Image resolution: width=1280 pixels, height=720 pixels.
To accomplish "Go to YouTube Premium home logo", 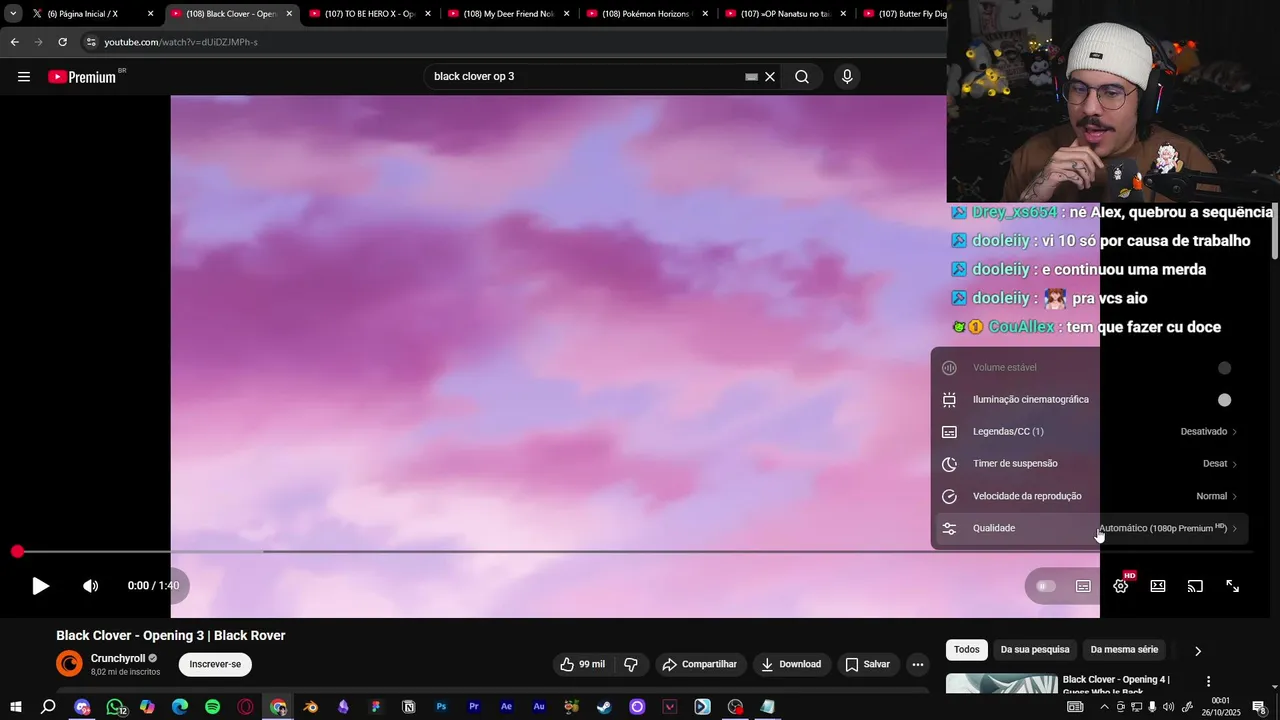I will tap(84, 77).
